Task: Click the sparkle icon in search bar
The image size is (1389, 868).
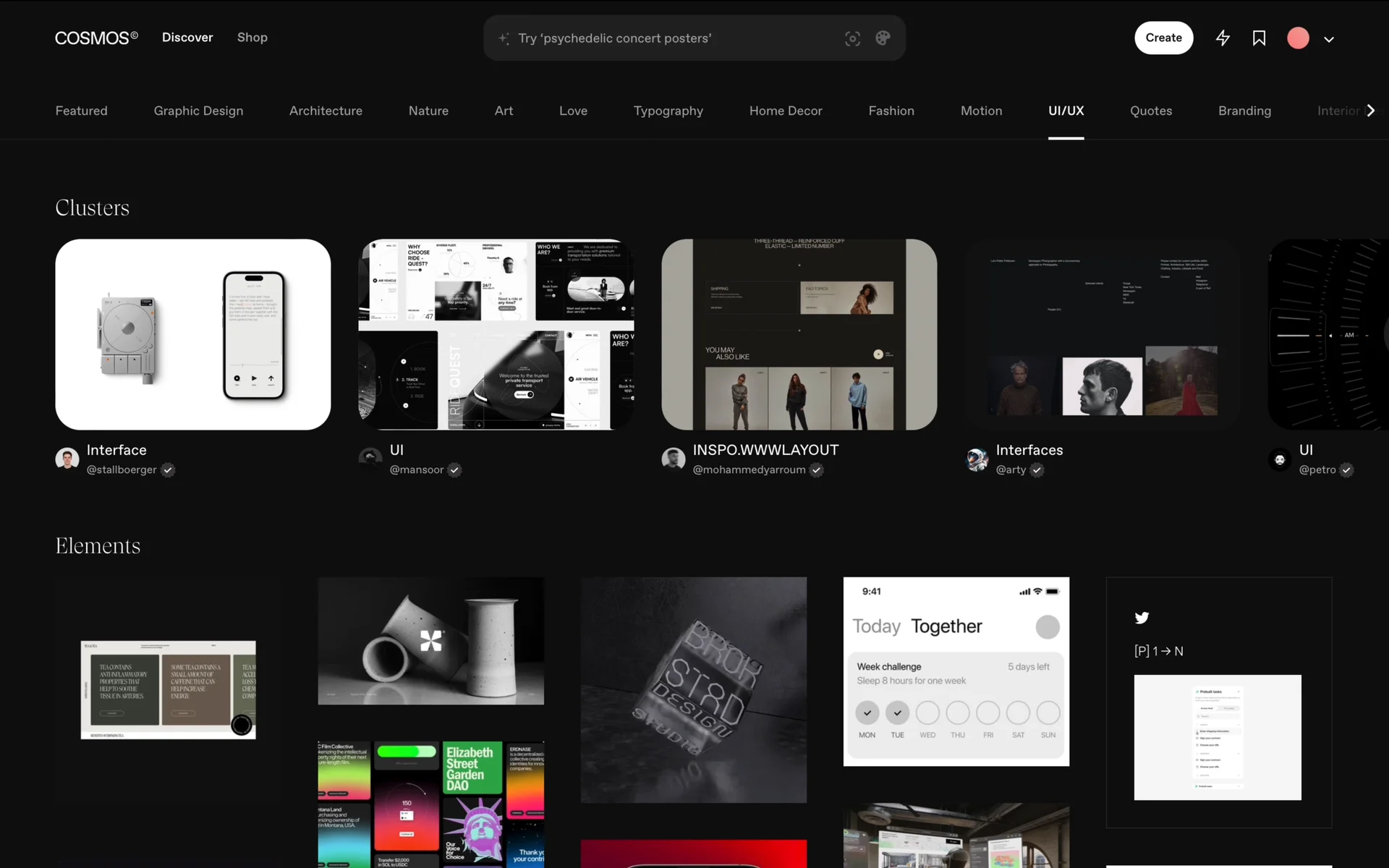Action: click(504, 38)
